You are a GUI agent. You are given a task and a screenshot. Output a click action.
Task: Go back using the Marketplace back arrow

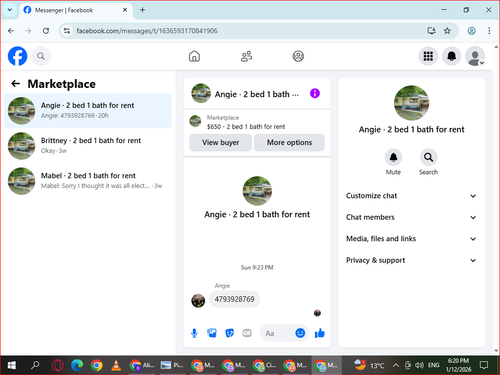pyautogui.click(x=16, y=84)
